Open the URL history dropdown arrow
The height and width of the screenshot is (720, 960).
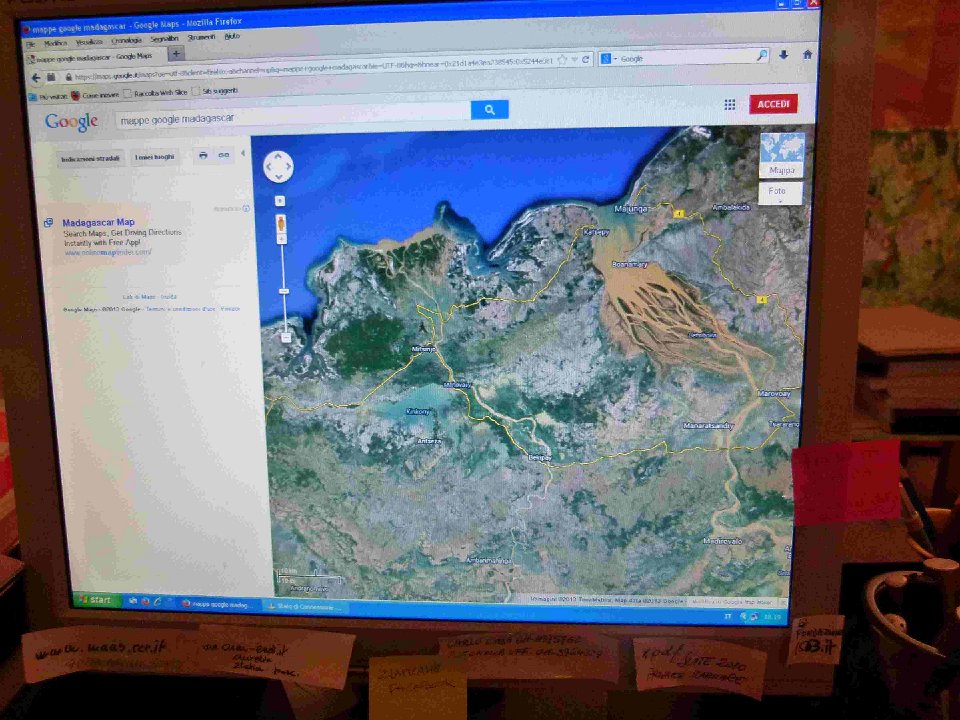click(574, 60)
